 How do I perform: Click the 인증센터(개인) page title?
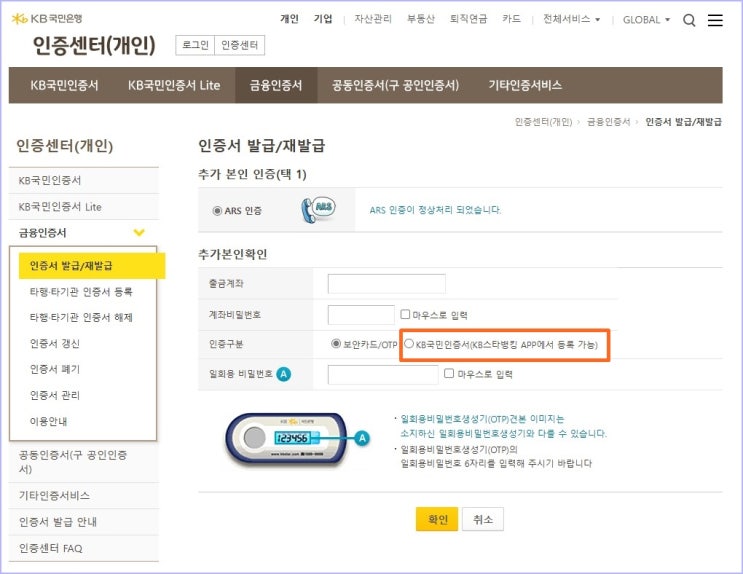point(94,45)
